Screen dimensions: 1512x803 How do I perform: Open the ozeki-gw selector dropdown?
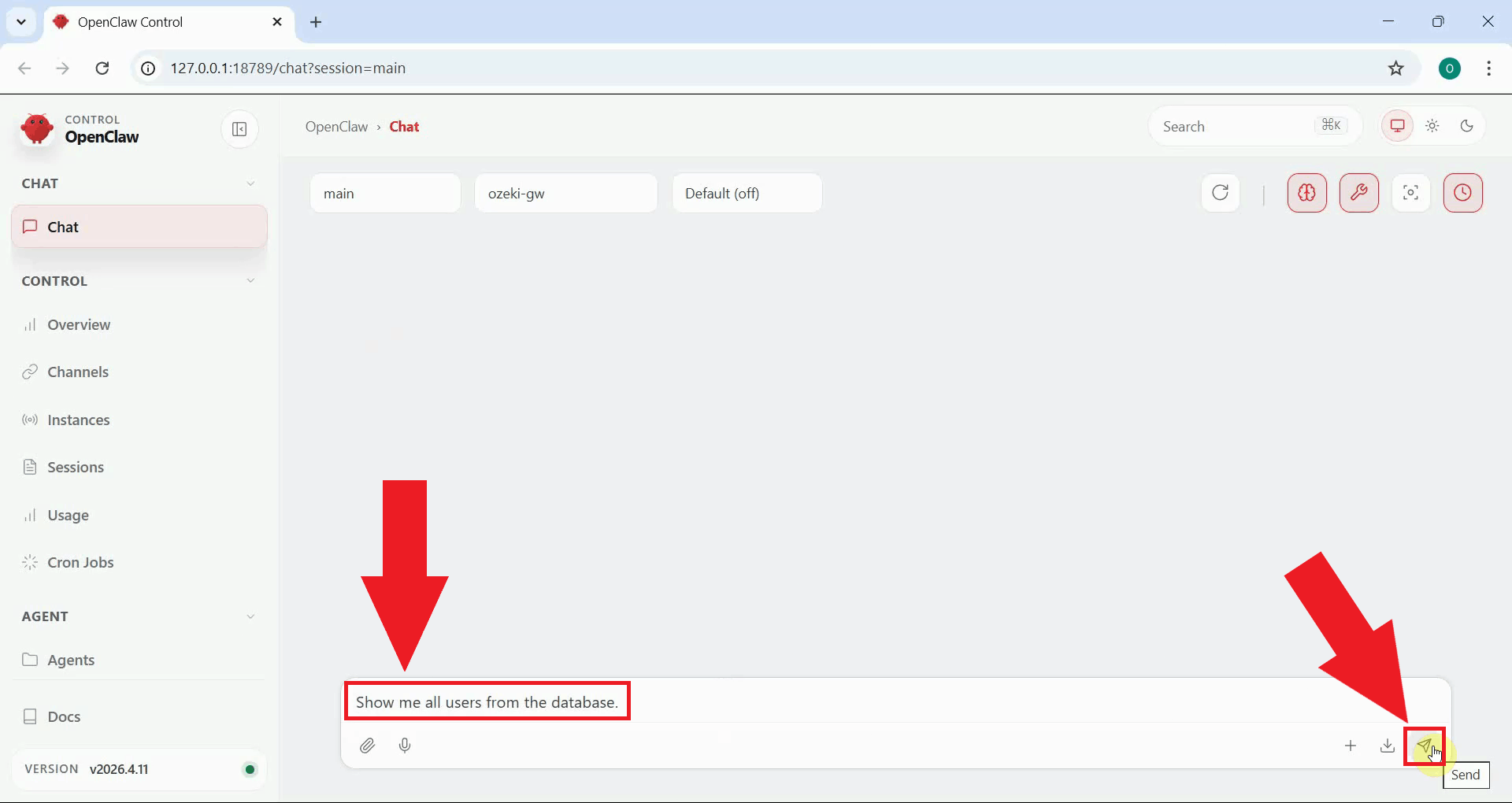pyautogui.click(x=565, y=193)
